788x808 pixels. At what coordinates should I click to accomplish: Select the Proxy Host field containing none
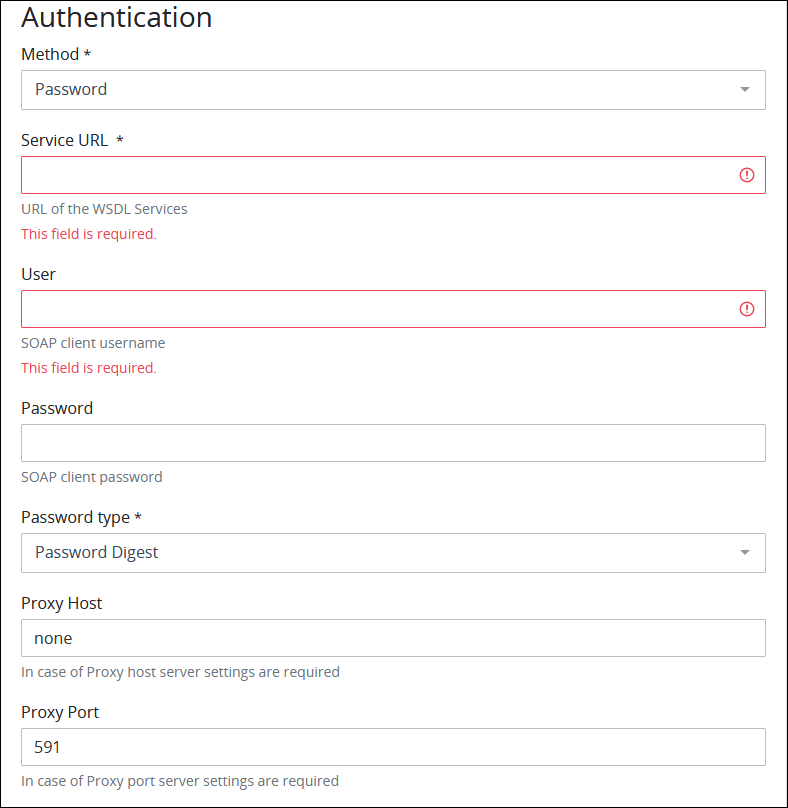(393, 638)
